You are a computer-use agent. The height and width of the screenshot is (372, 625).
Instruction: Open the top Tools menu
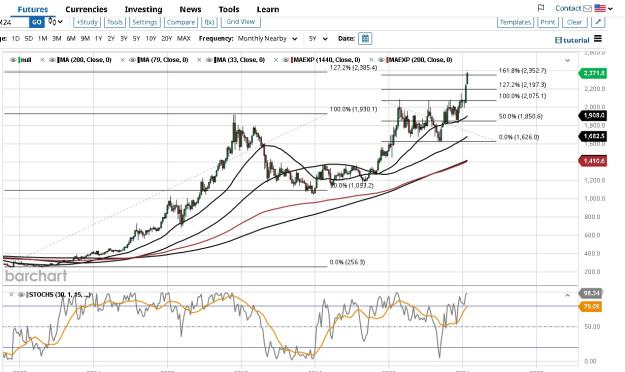(229, 9)
